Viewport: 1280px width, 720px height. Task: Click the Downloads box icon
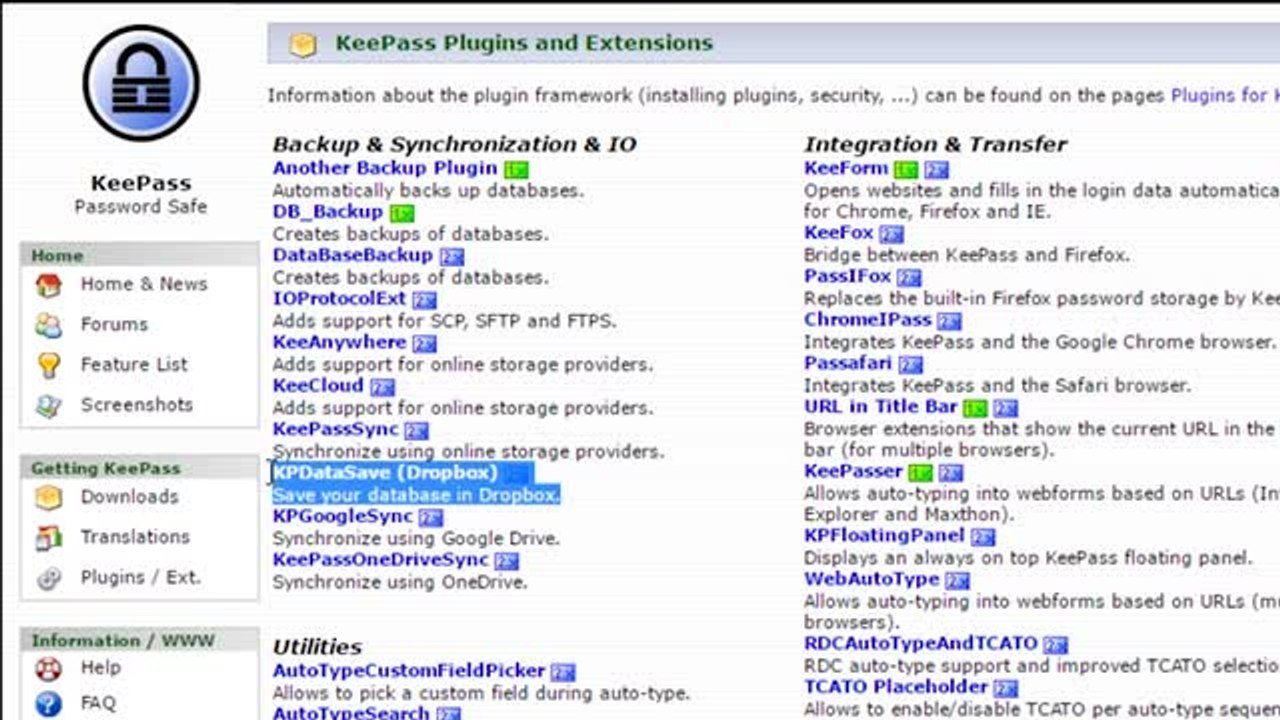pyautogui.click(x=48, y=497)
